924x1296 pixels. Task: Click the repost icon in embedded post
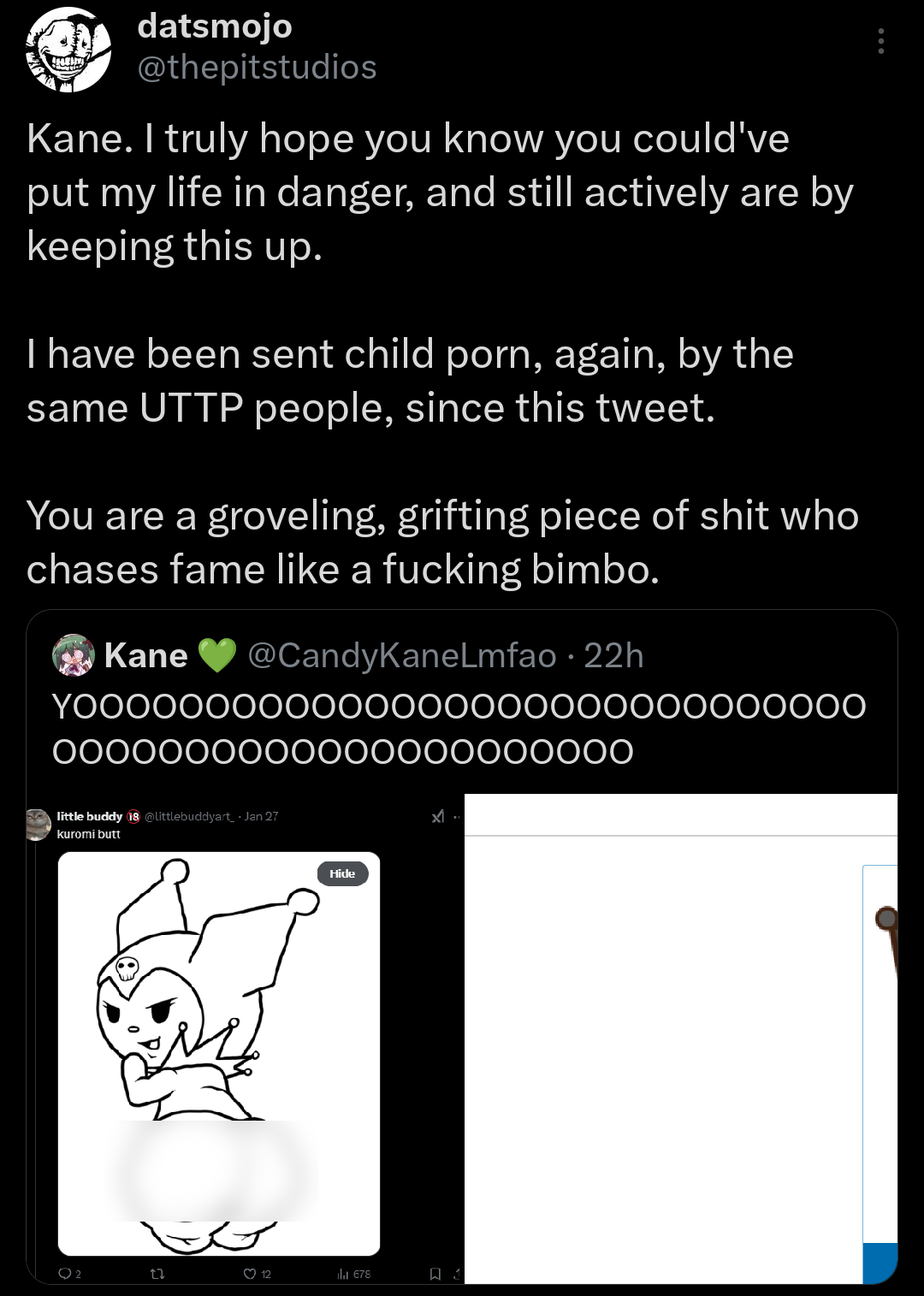coord(157,1274)
